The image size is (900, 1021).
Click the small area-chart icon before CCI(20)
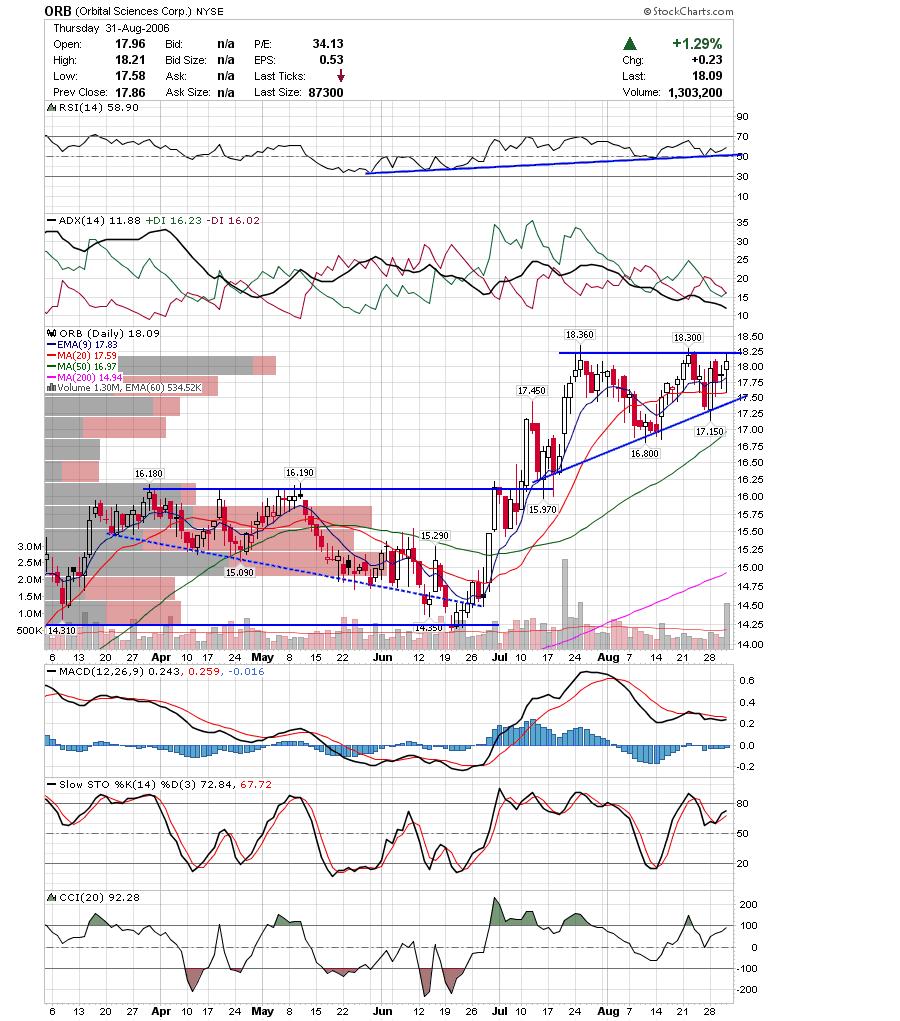click(x=51, y=897)
